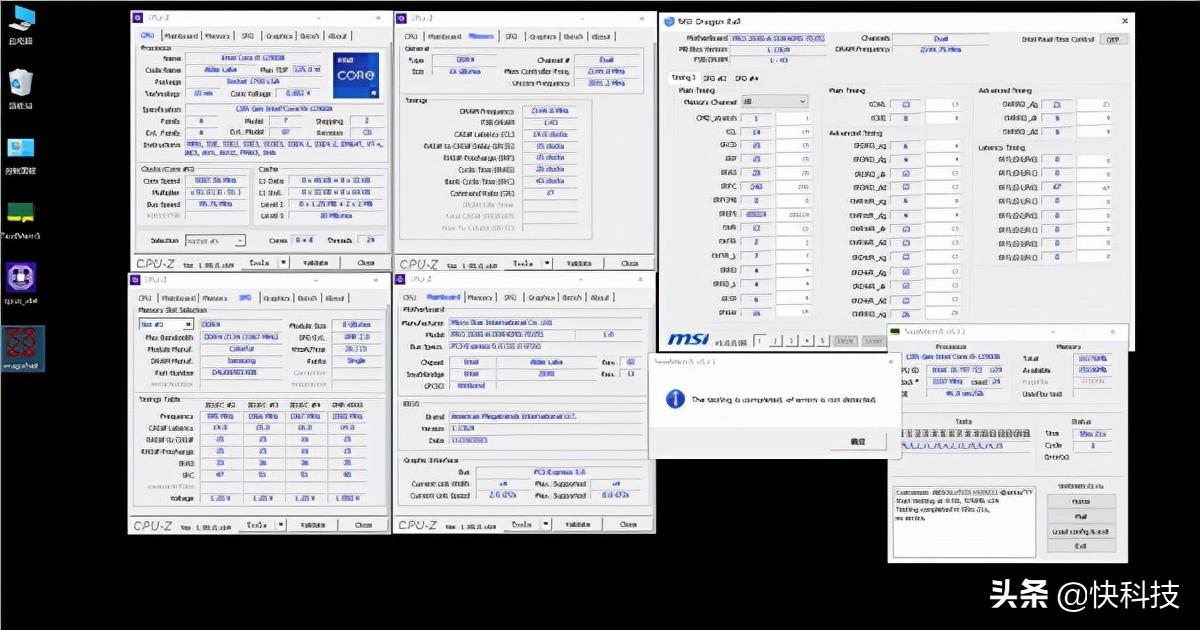The height and width of the screenshot is (630, 1200).
Task: Click the Tools button in the SPD tab window
Action: (257, 524)
